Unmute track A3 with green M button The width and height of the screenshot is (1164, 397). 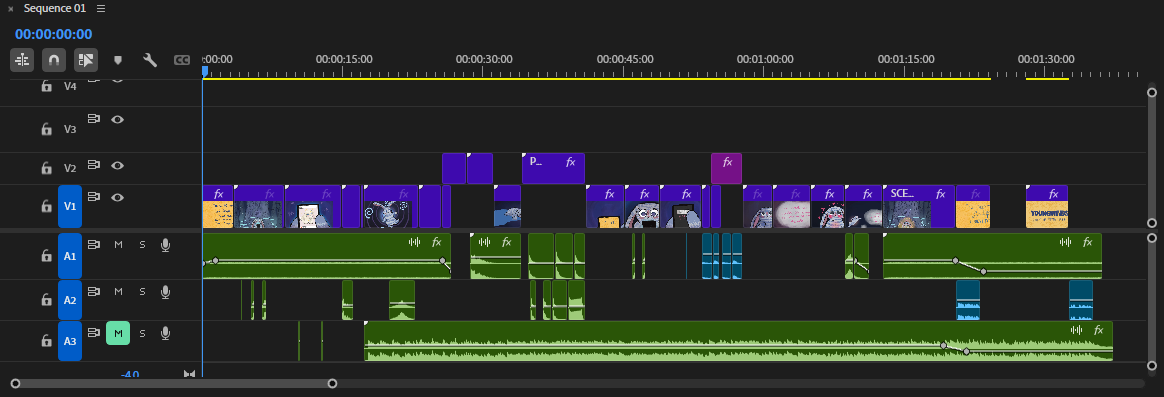click(x=118, y=333)
